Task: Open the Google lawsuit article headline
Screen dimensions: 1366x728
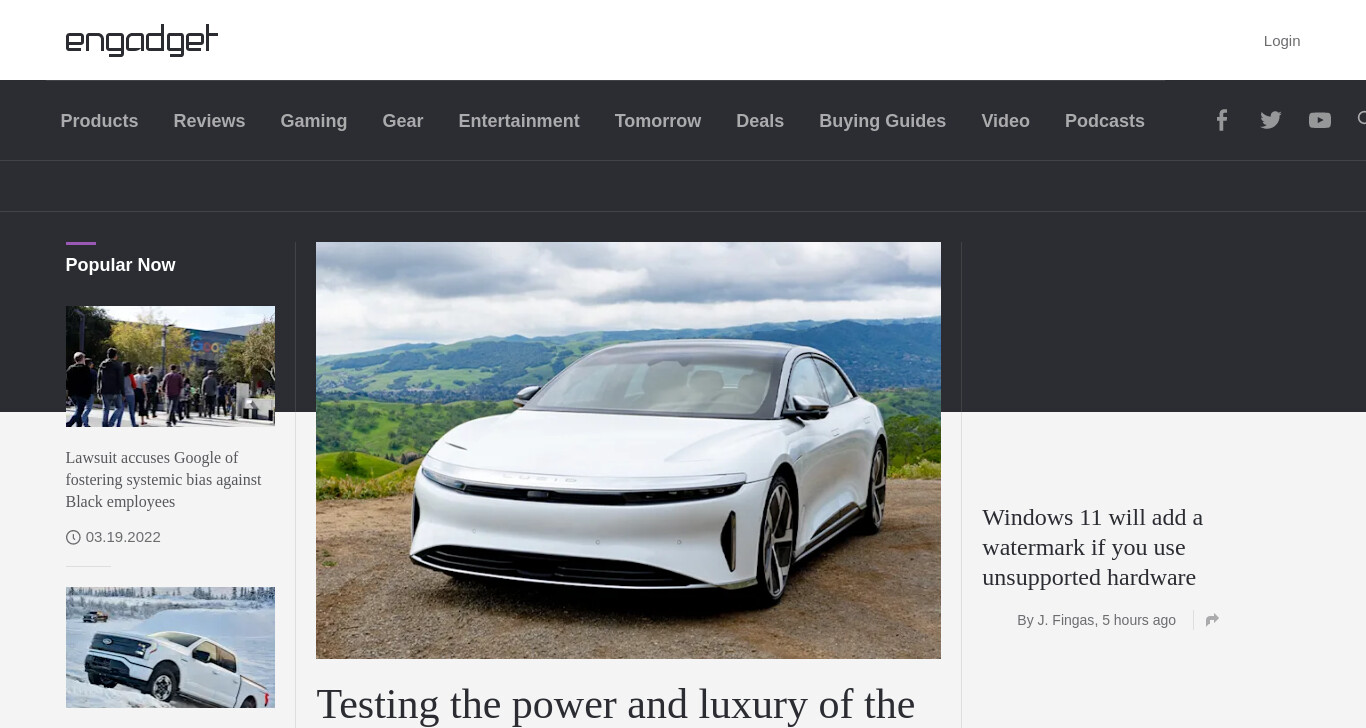Action: (163, 480)
